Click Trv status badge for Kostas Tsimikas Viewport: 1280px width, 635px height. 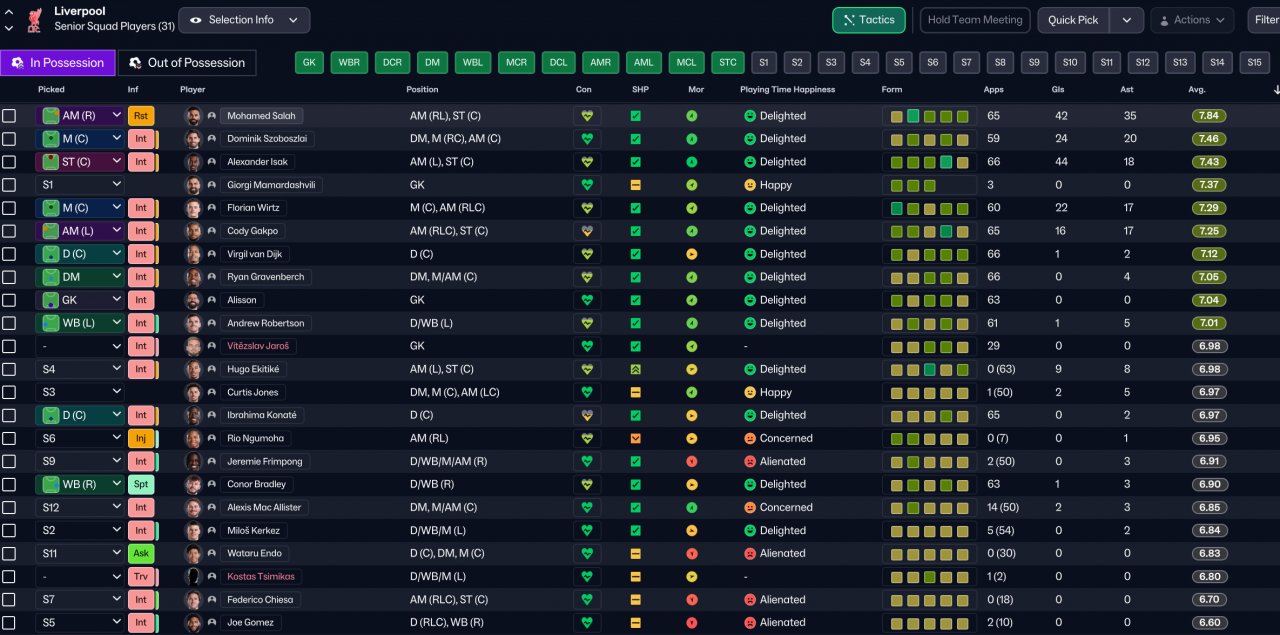(x=141, y=576)
